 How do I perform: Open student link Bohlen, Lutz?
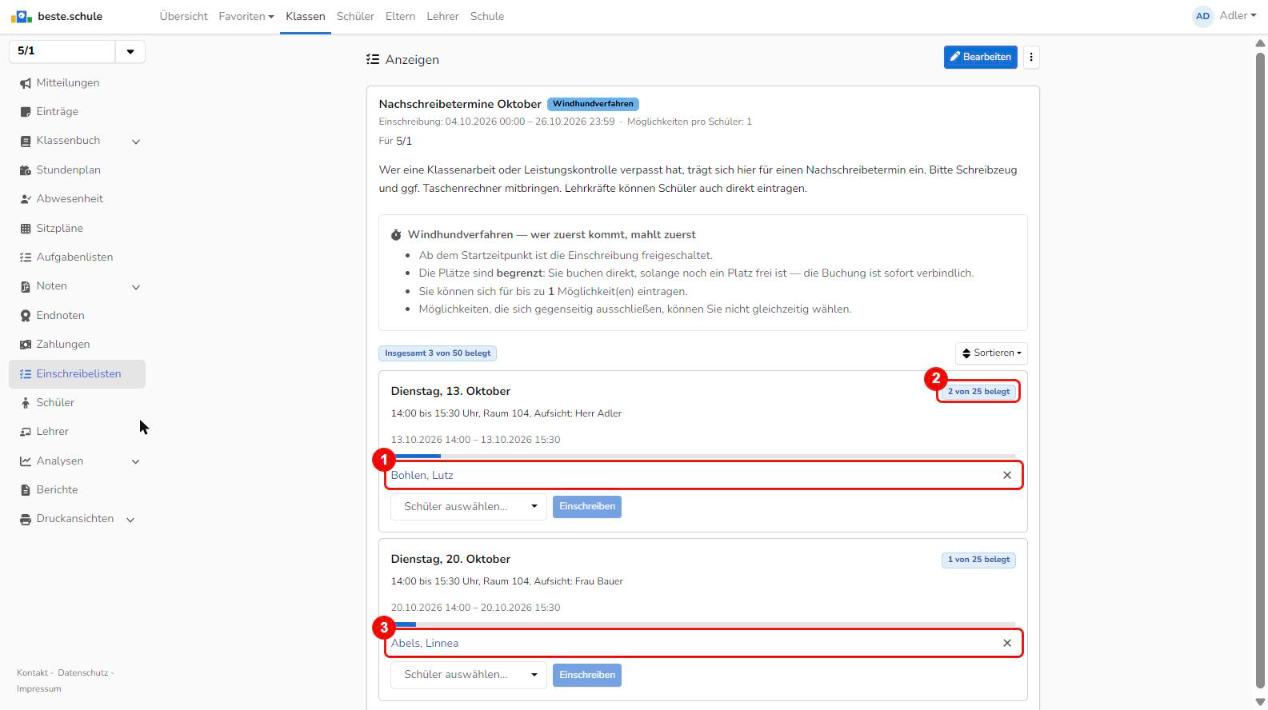tap(422, 475)
